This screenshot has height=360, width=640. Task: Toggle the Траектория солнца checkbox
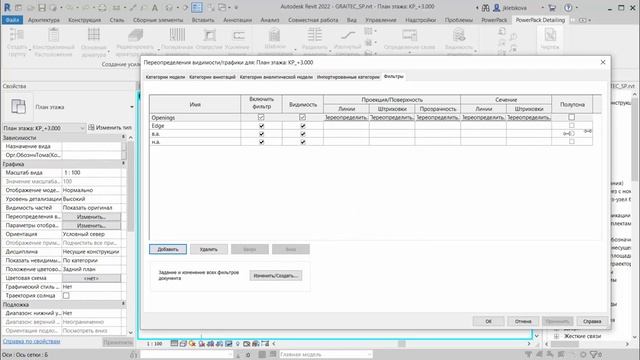[x=66, y=296]
